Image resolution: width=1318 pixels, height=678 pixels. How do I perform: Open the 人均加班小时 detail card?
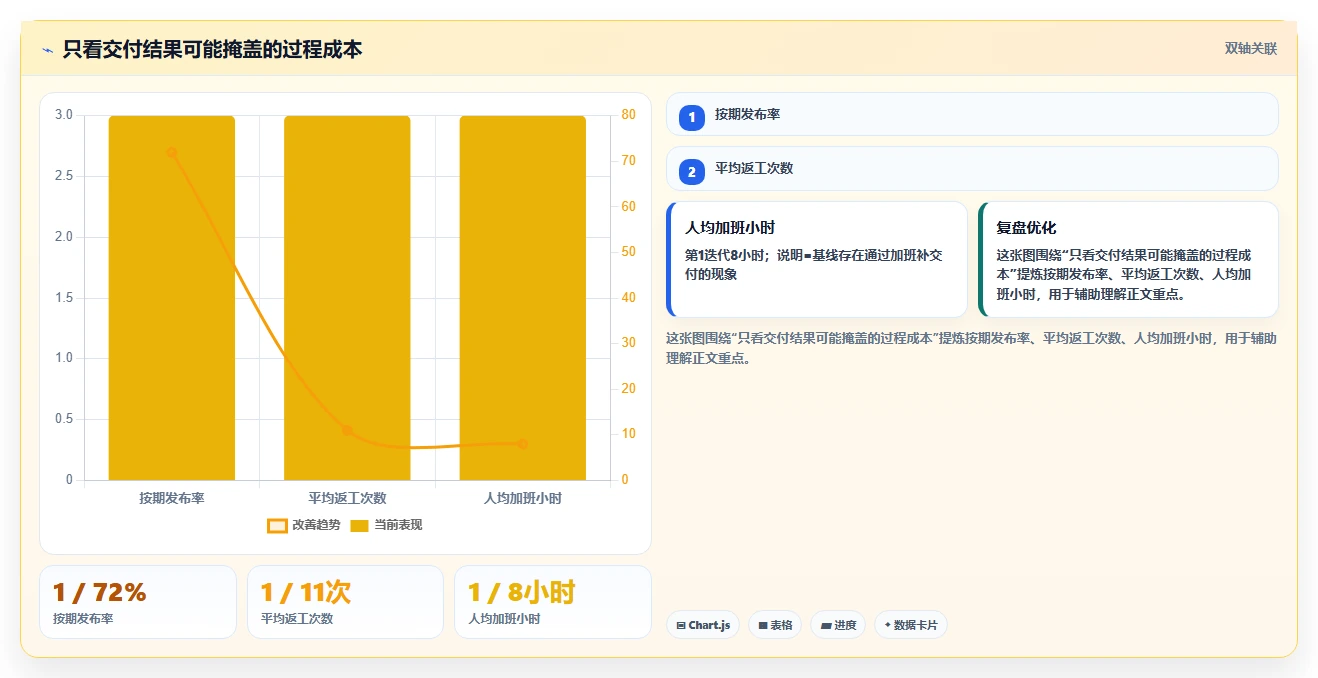click(817, 259)
